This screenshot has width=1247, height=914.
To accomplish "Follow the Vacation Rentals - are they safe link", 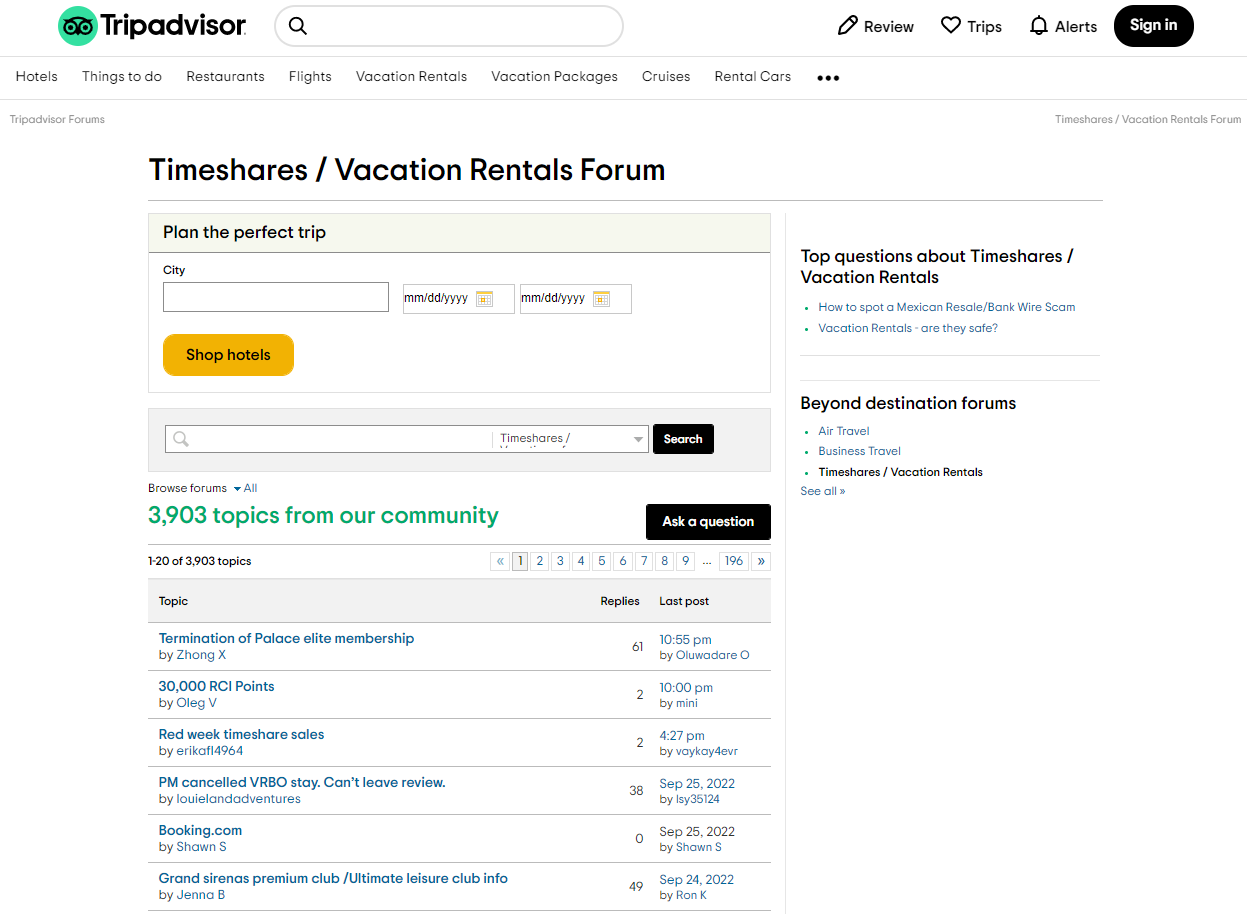I will pyautogui.click(x=907, y=327).
